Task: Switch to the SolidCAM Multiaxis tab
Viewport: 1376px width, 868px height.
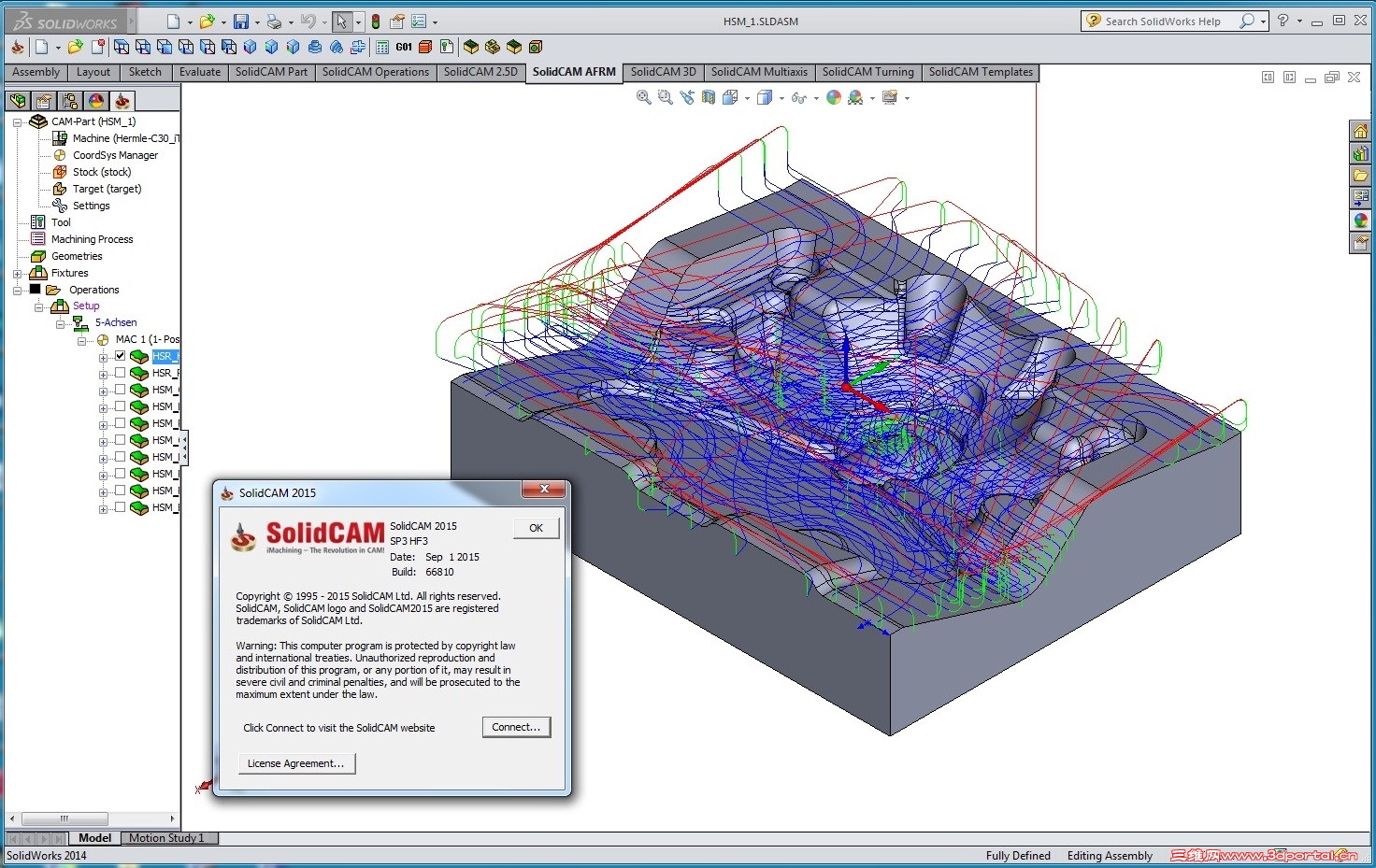Action: (759, 72)
